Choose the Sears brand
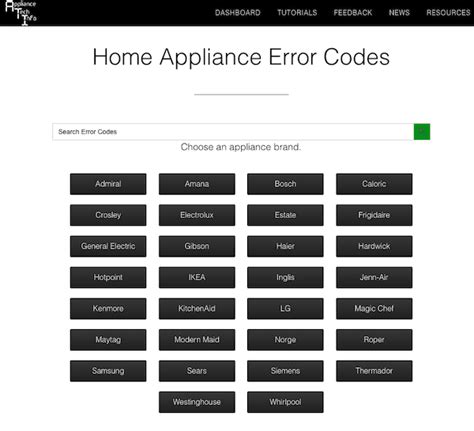 [197, 371]
